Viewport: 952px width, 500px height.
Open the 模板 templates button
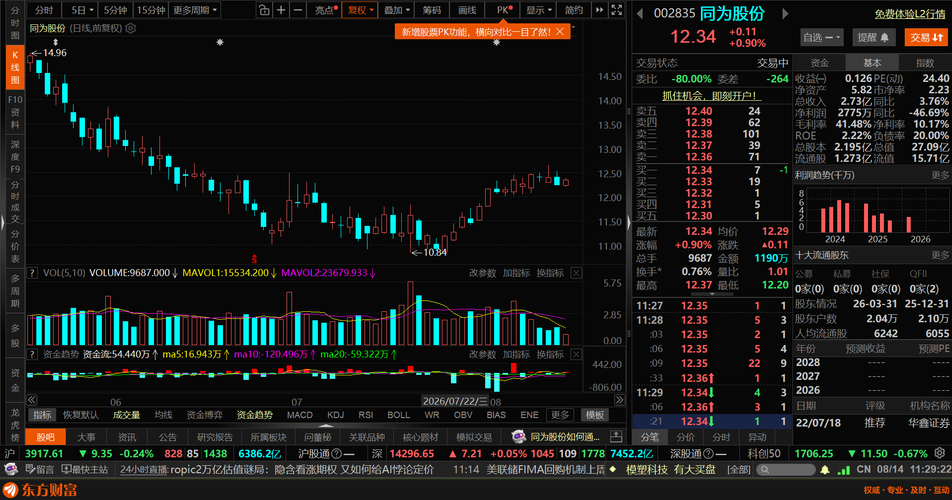tap(594, 415)
